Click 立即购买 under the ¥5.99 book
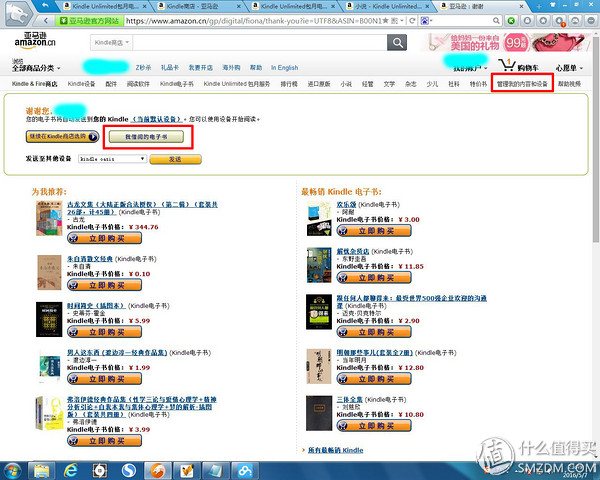Viewport: 600px width, 480px height. click(104, 331)
